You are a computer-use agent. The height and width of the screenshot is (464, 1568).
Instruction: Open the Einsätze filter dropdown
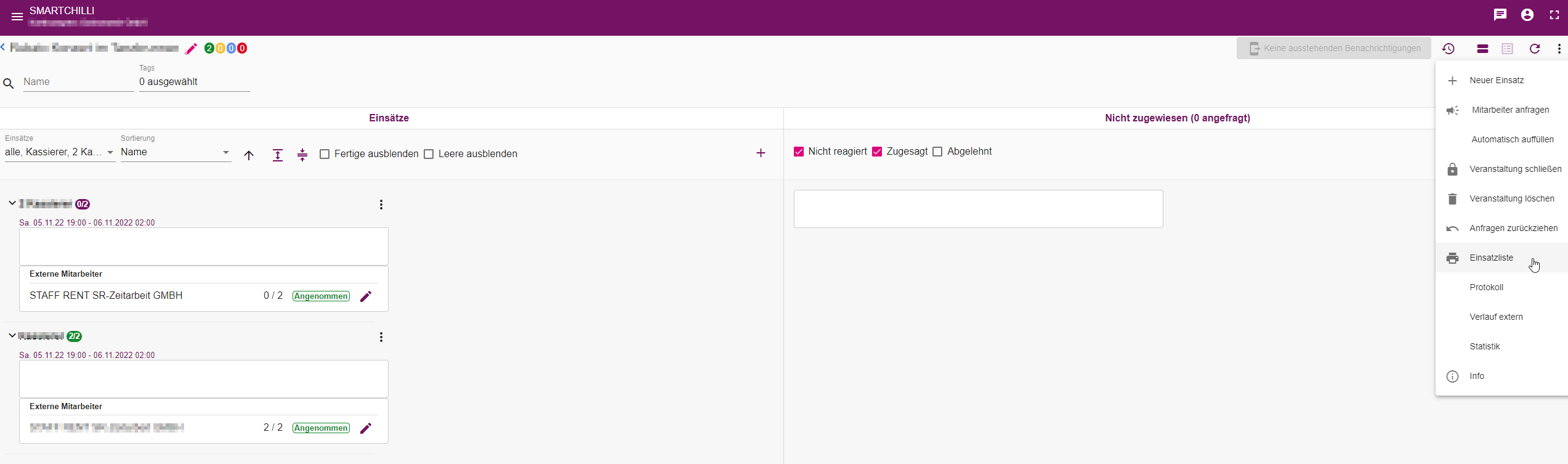click(x=60, y=152)
